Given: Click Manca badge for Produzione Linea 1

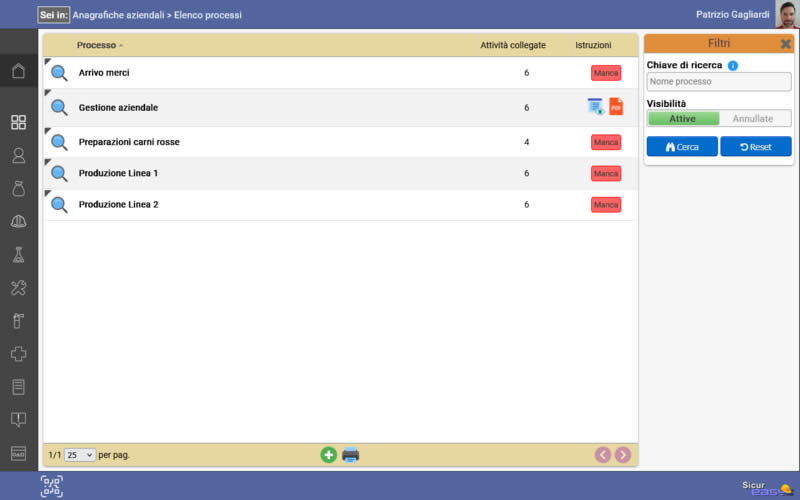Looking at the screenshot, I should (x=606, y=173).
